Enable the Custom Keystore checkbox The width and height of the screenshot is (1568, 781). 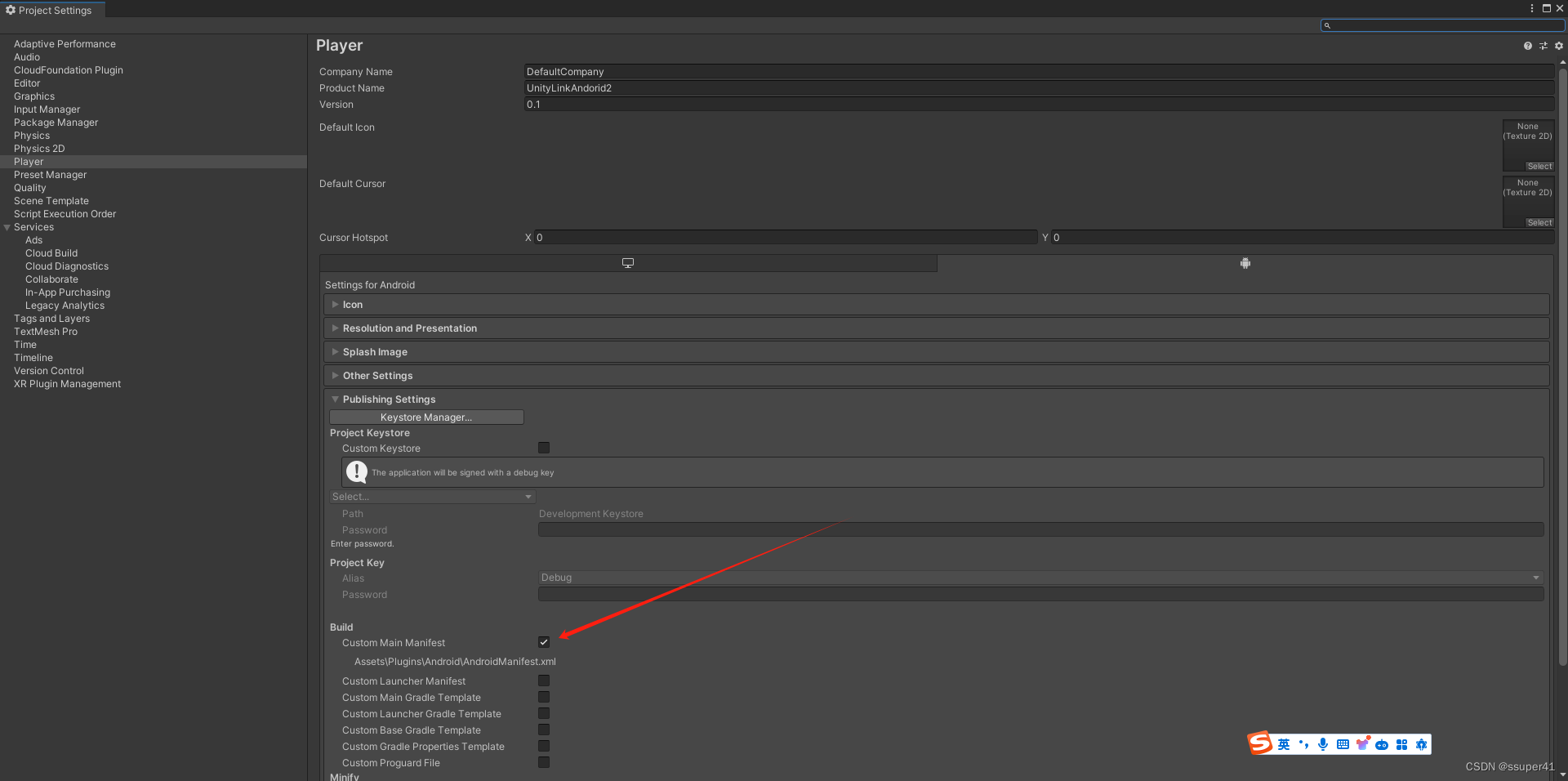coord(544,448)
